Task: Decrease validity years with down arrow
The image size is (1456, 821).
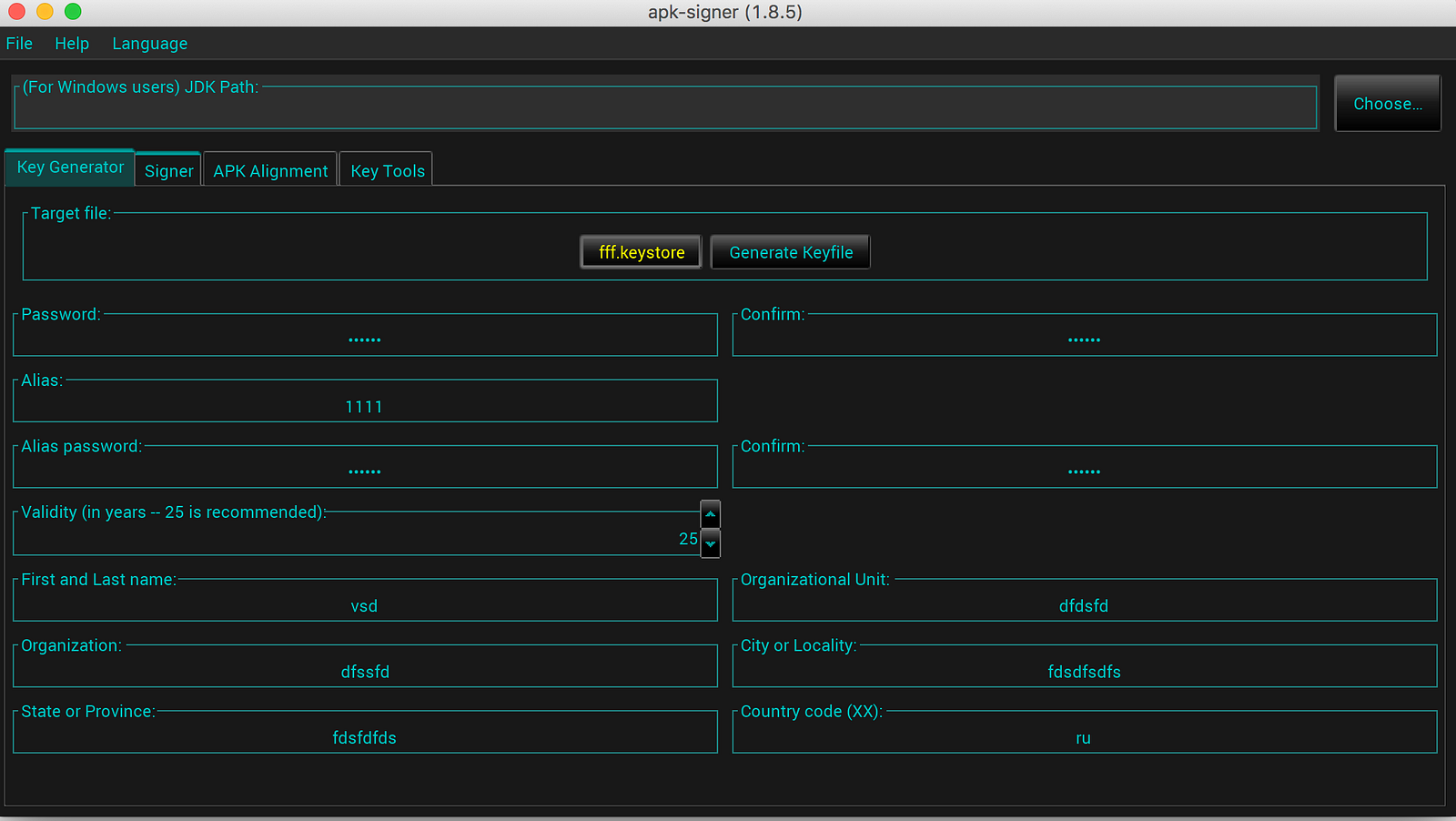Action: [711, 543]
